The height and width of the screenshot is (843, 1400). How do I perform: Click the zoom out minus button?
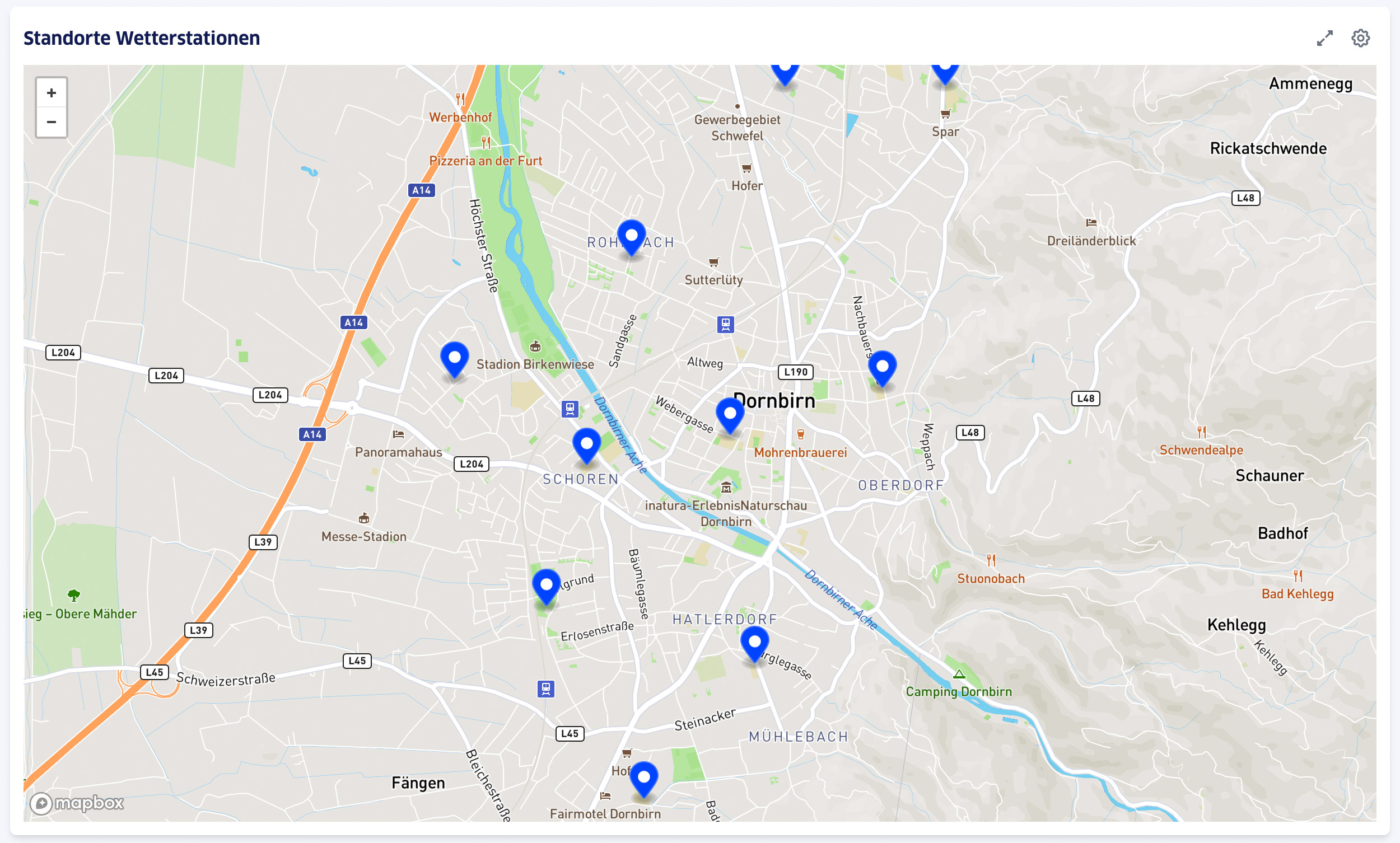[x=51, y=122]
